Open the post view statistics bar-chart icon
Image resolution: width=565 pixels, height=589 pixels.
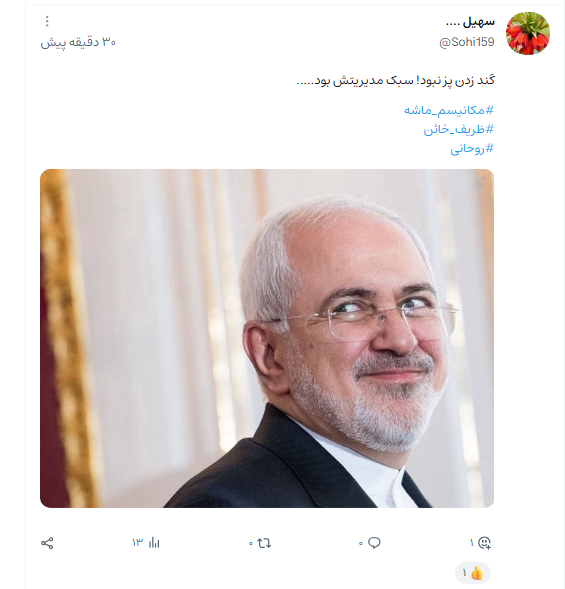[154, 542]
